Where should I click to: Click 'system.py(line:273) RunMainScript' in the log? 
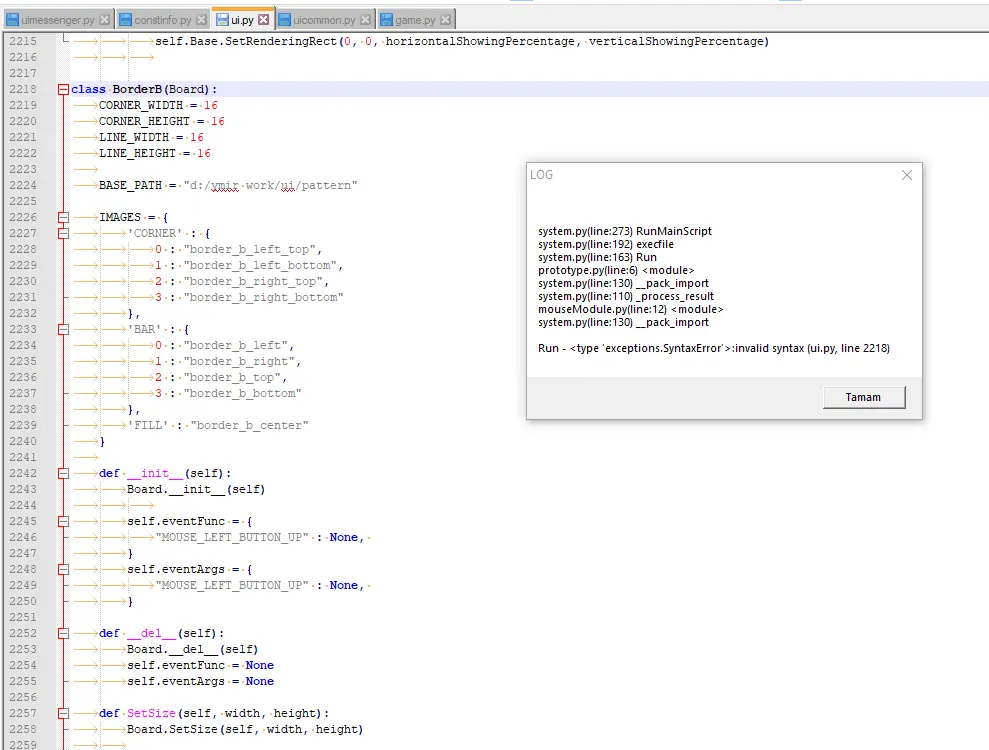coord(624,231)
